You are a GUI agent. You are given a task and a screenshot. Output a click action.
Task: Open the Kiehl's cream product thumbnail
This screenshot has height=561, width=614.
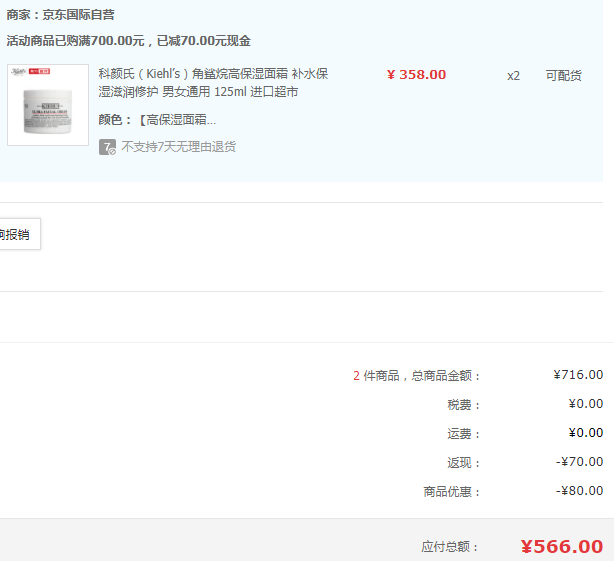pyautogui.click(x=48, y=105)
